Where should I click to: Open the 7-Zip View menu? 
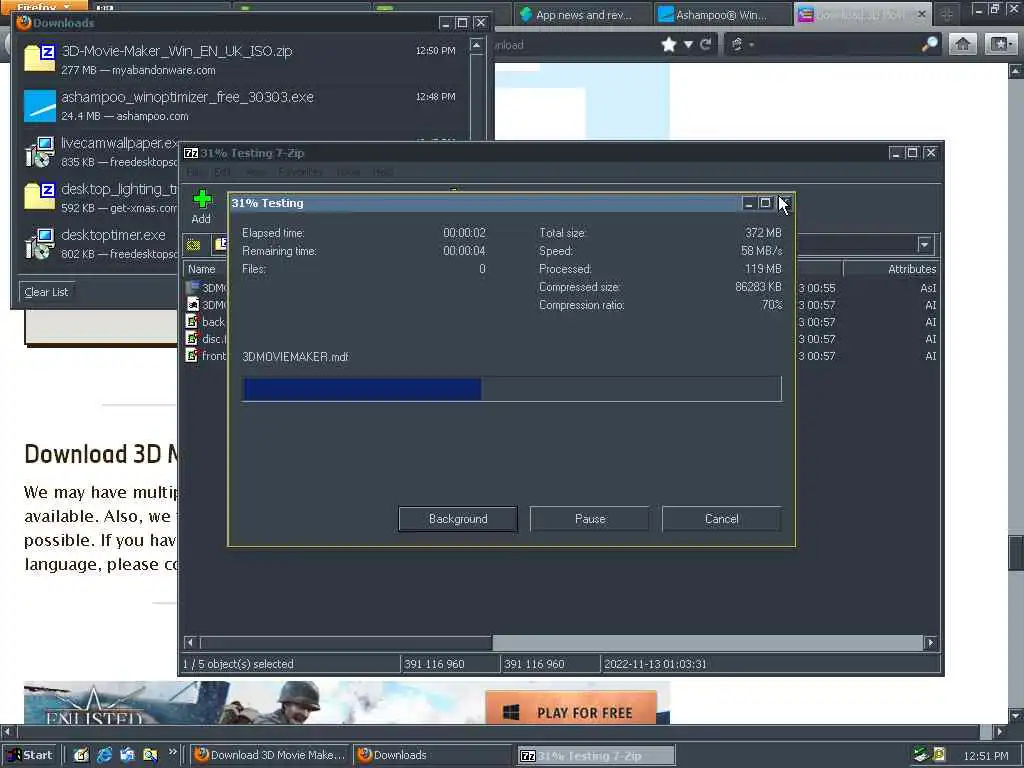point(255,172)
